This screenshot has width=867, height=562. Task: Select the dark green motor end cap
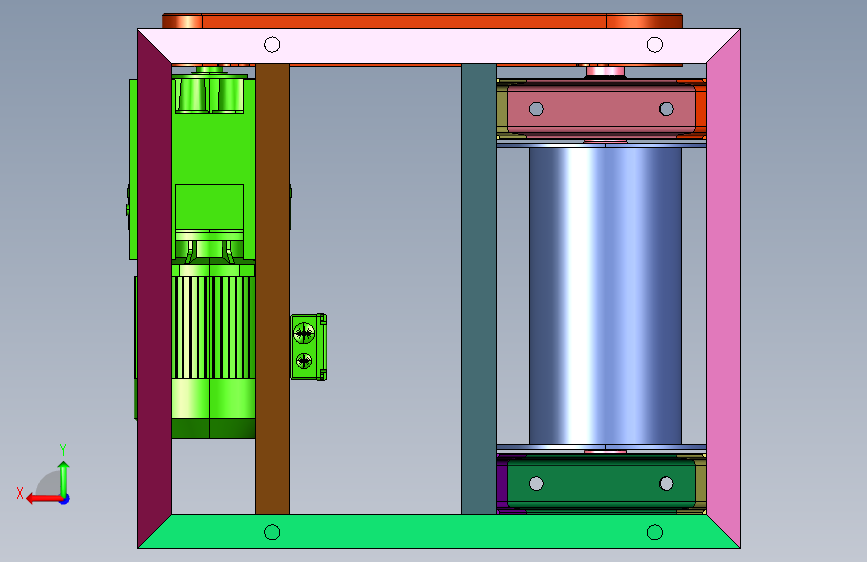(213, 429)
